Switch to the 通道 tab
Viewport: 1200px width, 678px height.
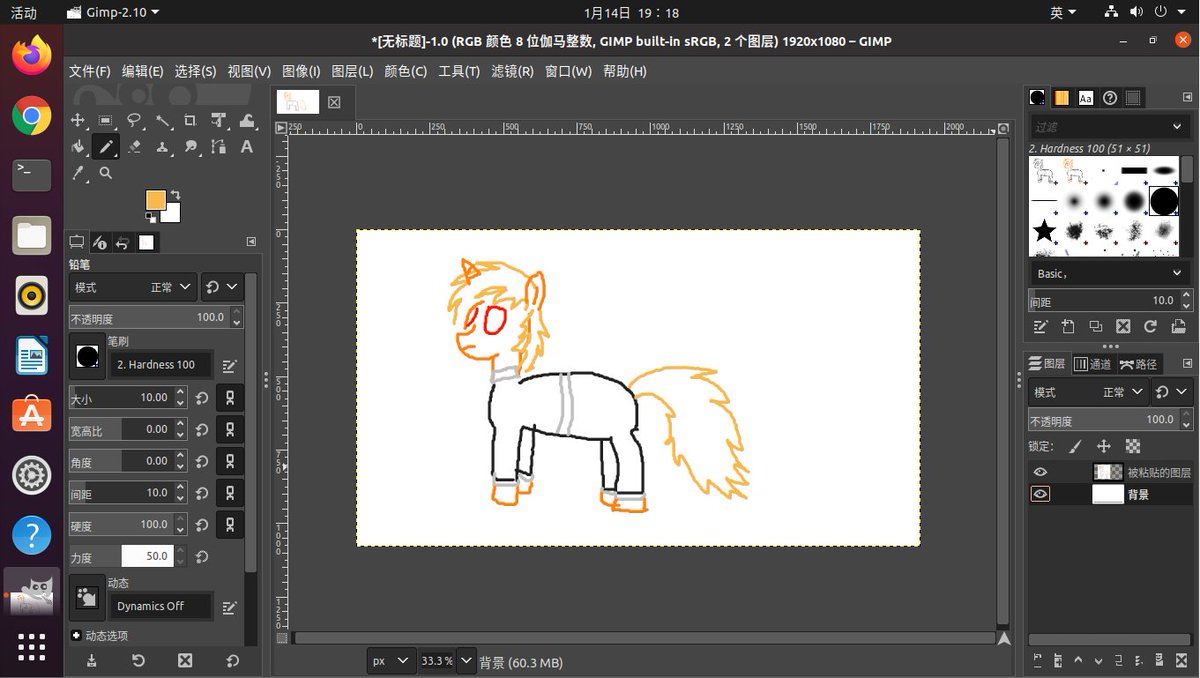(x=1093, y=364)
